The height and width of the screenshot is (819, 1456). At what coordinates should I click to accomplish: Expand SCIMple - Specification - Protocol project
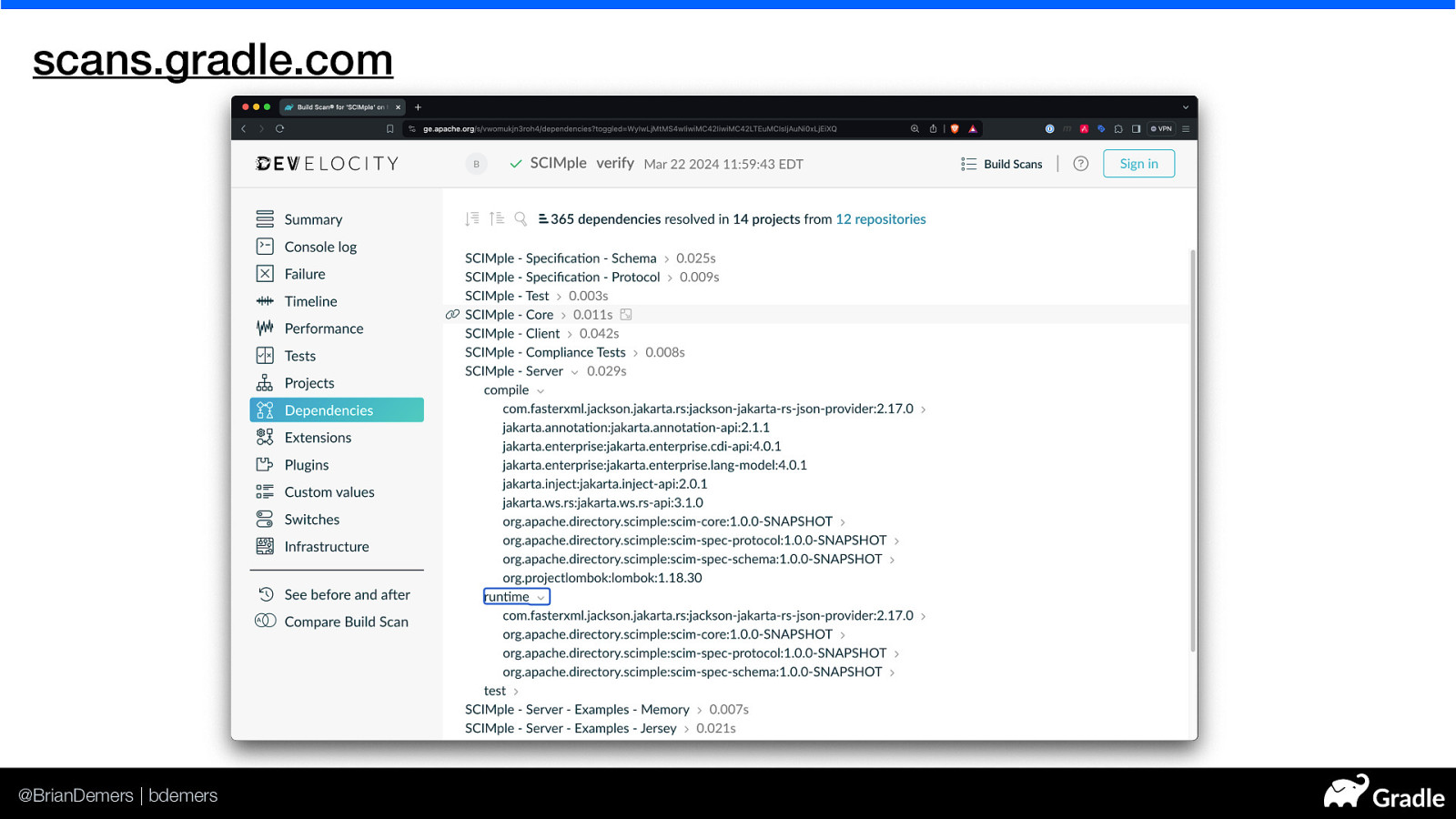(x=670, y=278)
